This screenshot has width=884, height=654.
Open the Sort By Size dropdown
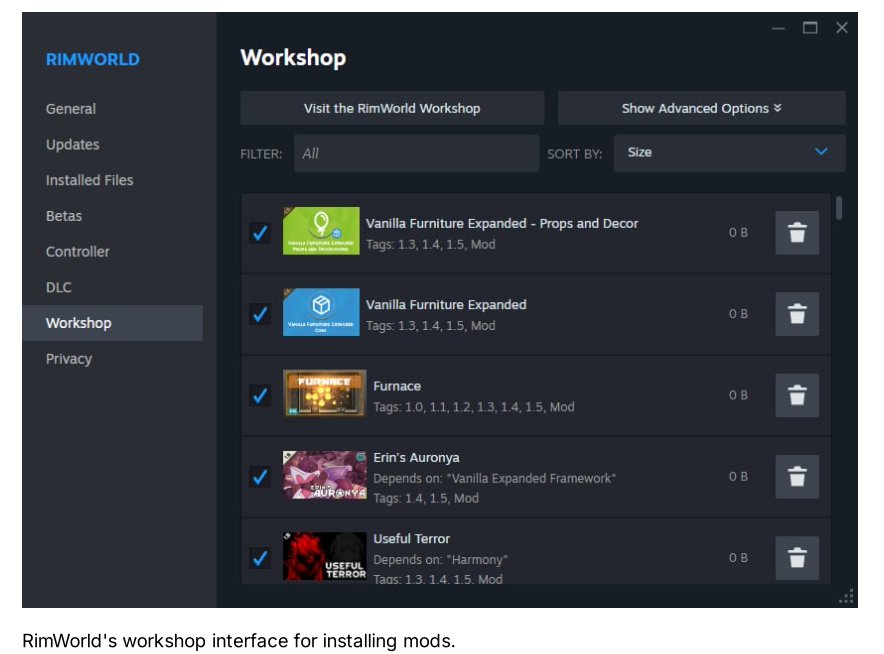coord(729,152)
